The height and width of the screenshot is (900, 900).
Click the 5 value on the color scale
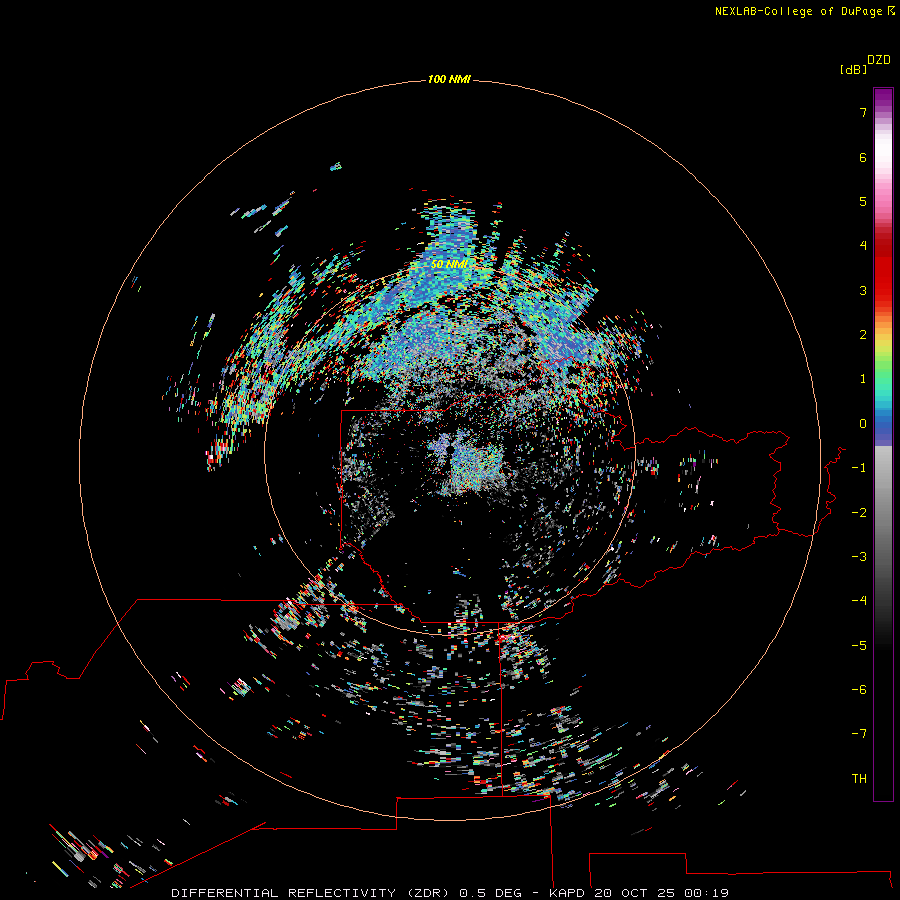pos(863,202)
